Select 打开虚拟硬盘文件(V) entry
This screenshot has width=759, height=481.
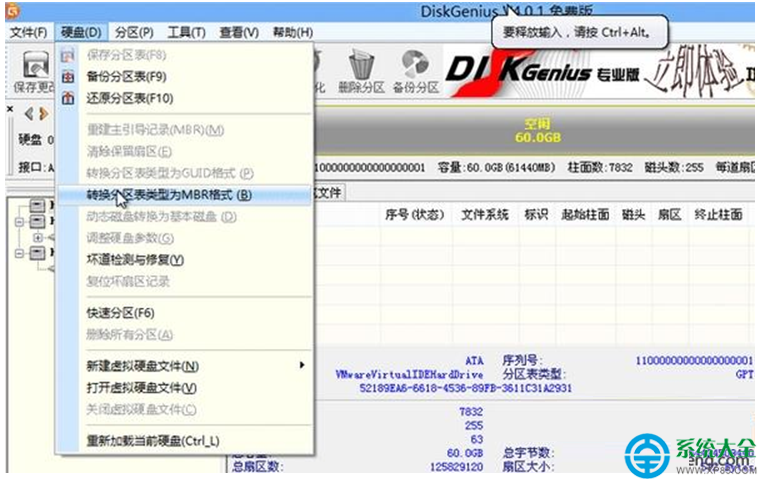point(141,388)
